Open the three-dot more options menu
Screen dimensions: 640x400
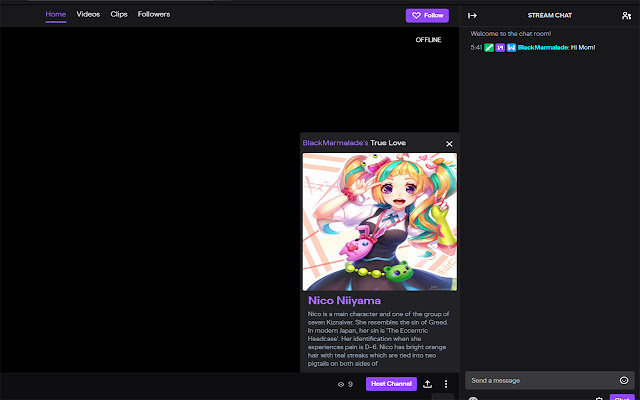click(x=446, y=384)
